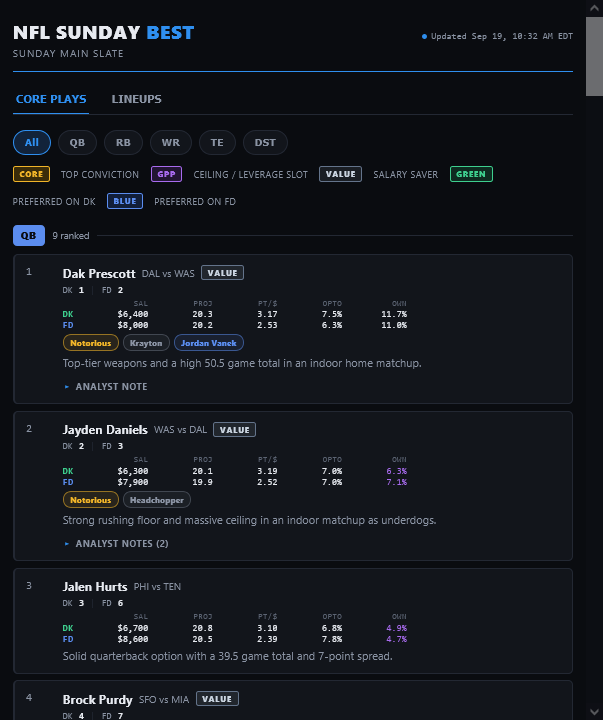The image size is (603, 720).
Task: Click the scrollbar up arrow
Action: (594, 7)
